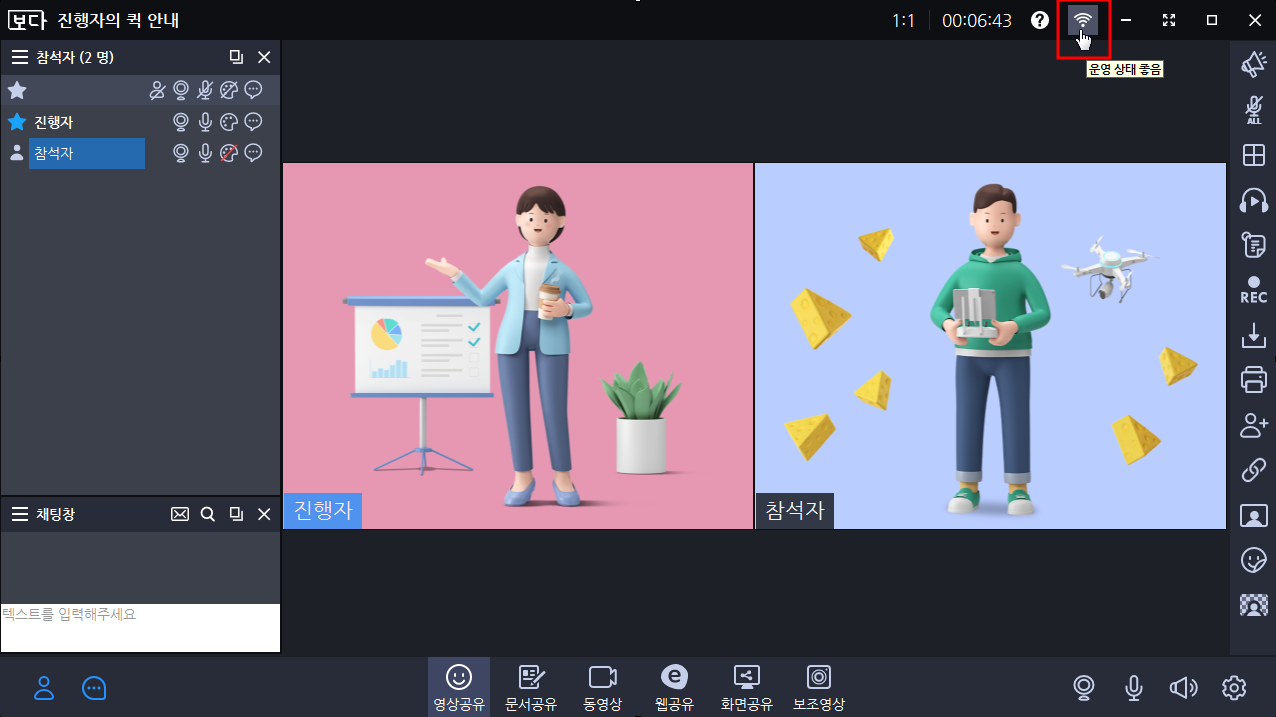Toggle speaker sound in bottom bar
This screenshot has width=1276, height=717.
[1184, 688]
